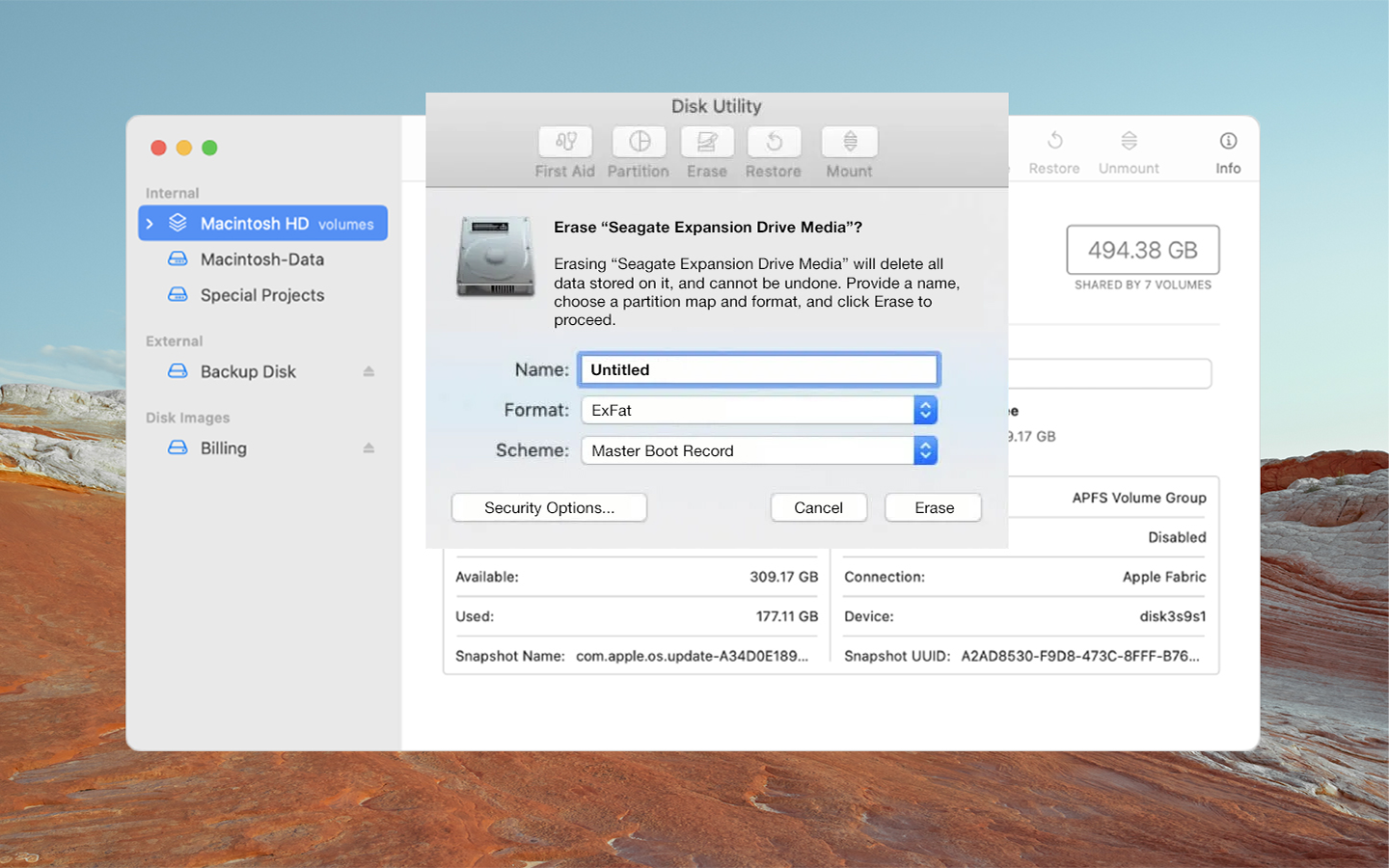Select the Special Projects volume
The image size is (1389, 868).
tap(261, 295)
